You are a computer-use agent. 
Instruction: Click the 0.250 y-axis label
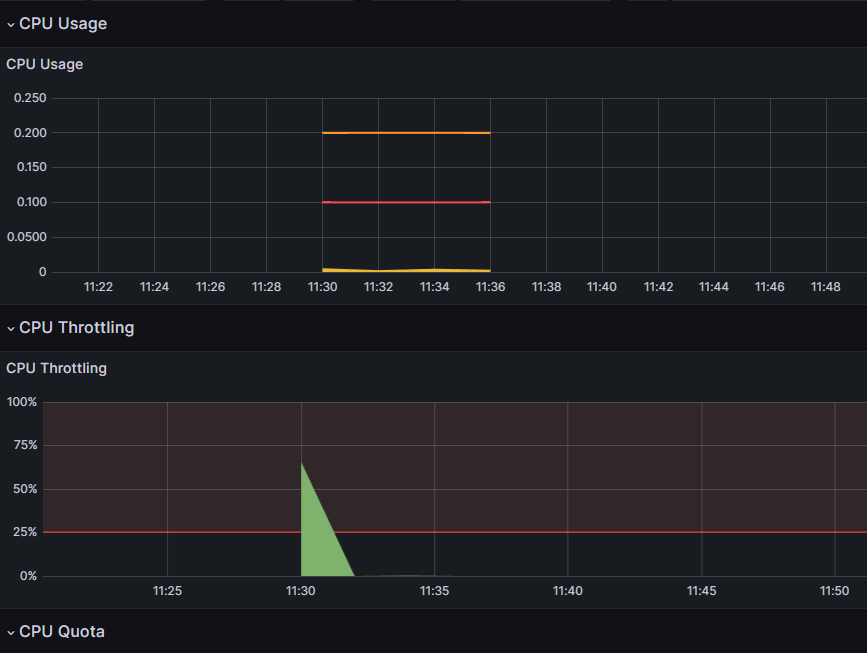[30, 98]
